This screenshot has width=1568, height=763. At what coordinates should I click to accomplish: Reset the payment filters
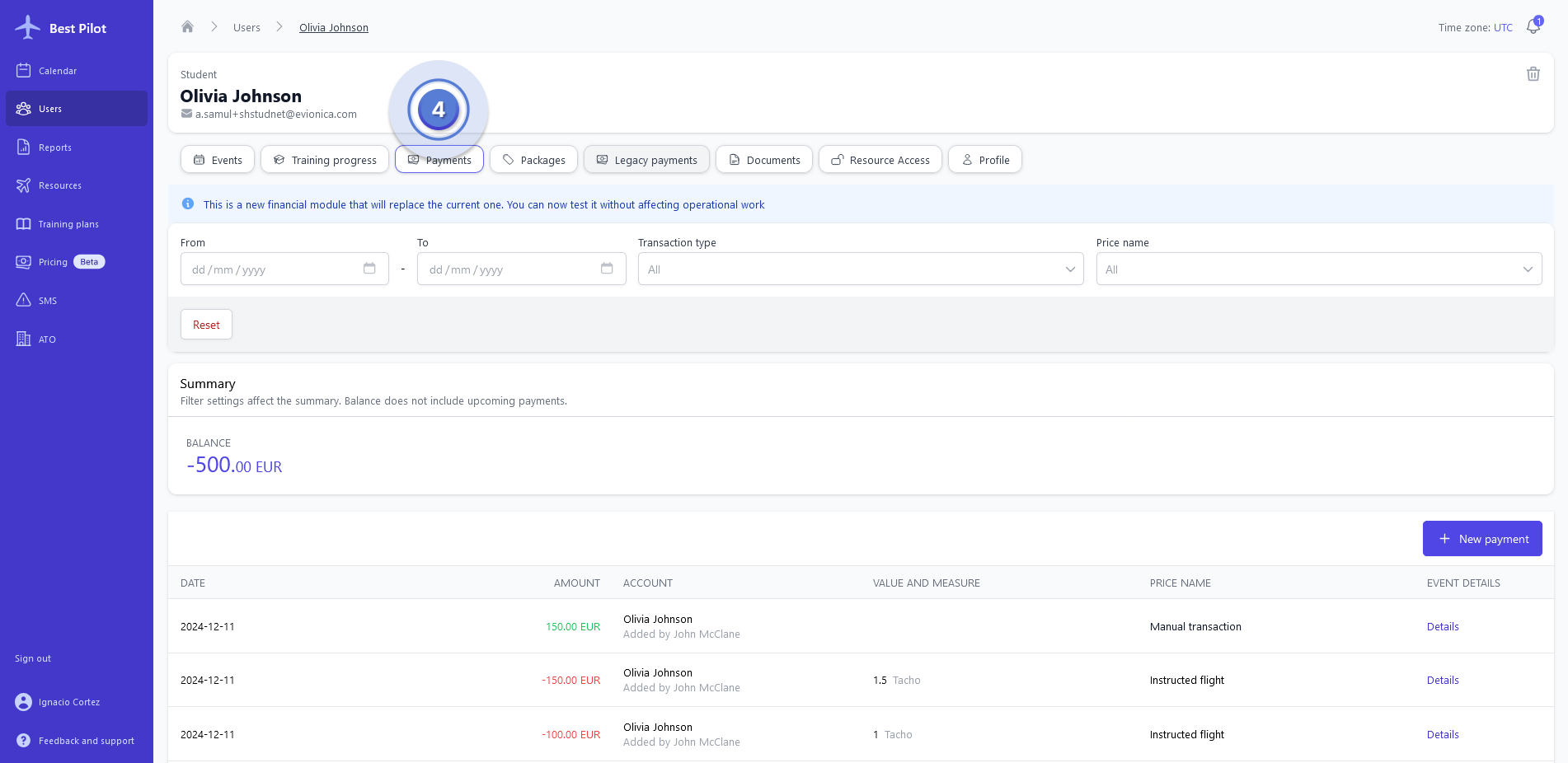click(x=206, y=325)
